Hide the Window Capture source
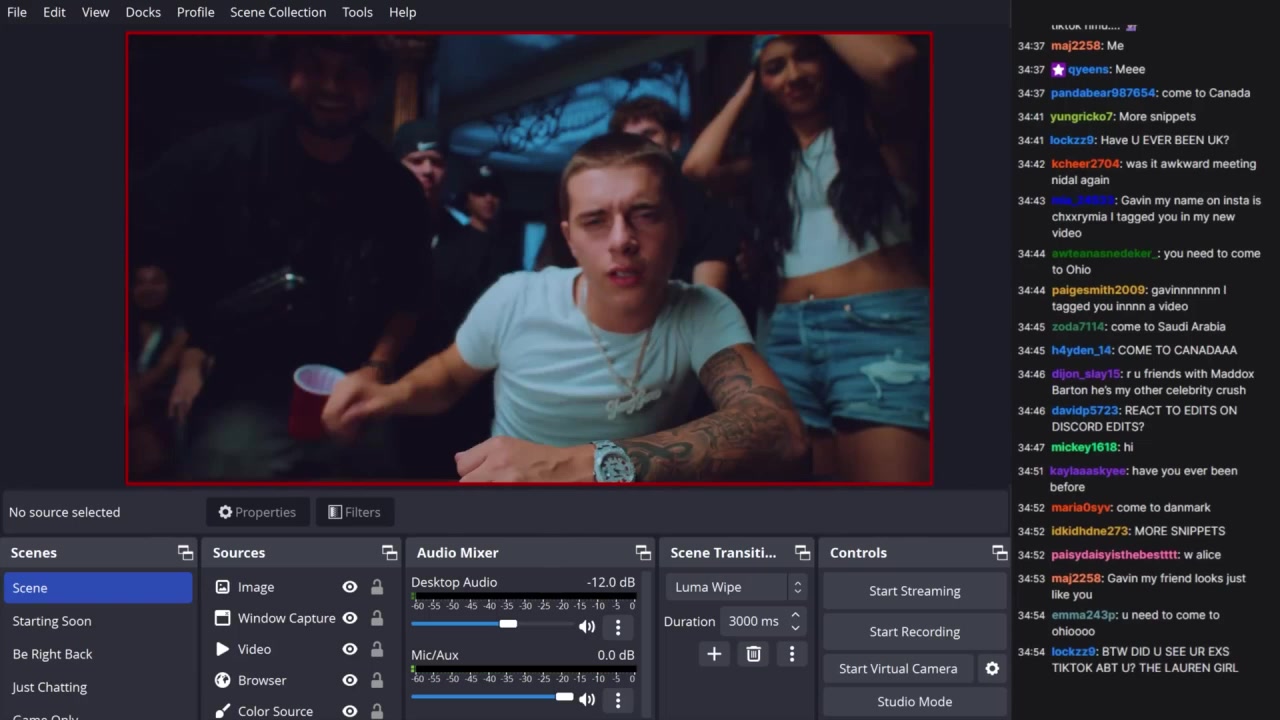Viewport: 1280px width, 720px height. pos(350,618)
